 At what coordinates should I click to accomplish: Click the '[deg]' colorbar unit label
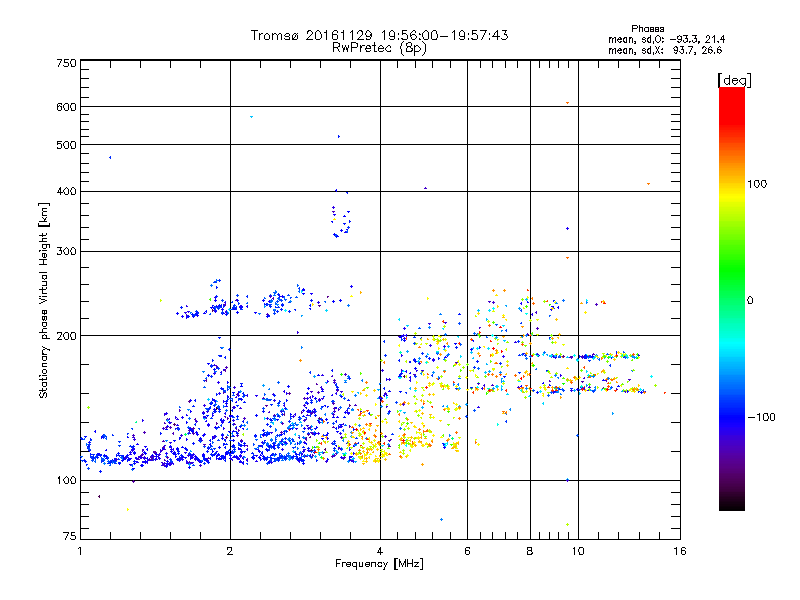pyautogui.click(x=734, y=80)
